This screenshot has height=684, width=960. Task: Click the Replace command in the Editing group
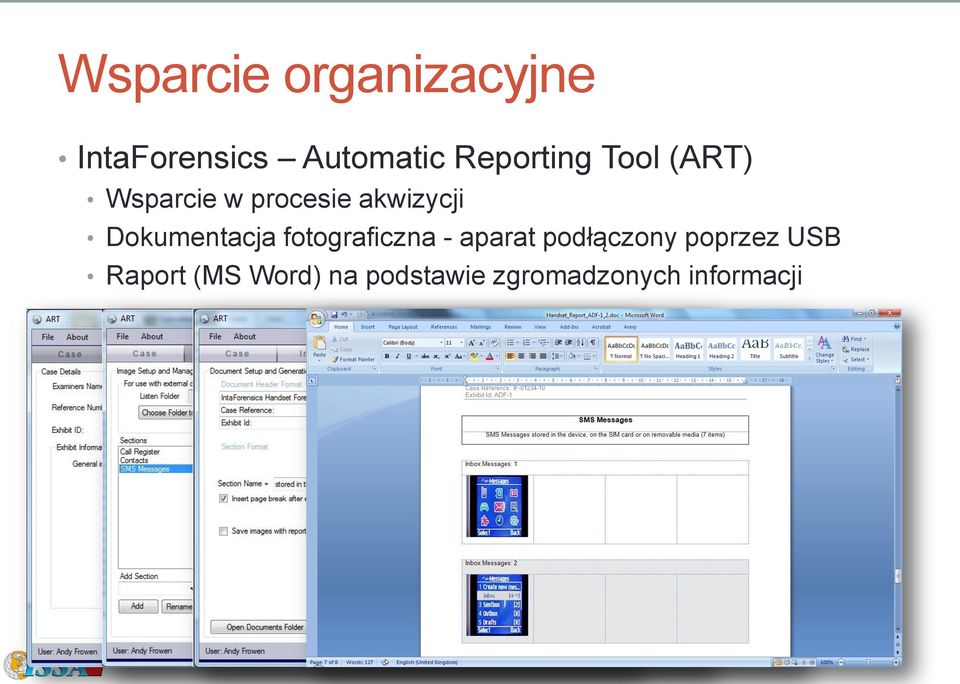[x=857, y=349]
